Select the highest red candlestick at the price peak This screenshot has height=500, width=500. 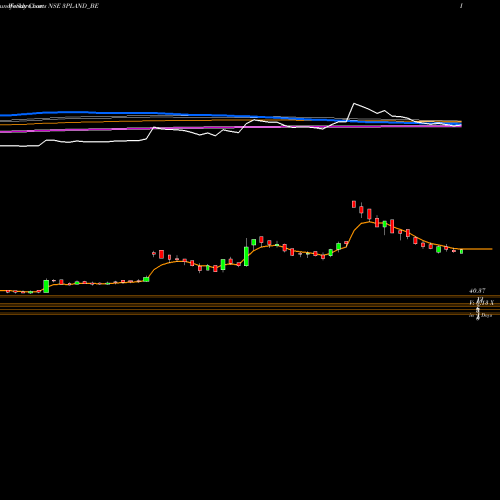click(x=354, y=204)
